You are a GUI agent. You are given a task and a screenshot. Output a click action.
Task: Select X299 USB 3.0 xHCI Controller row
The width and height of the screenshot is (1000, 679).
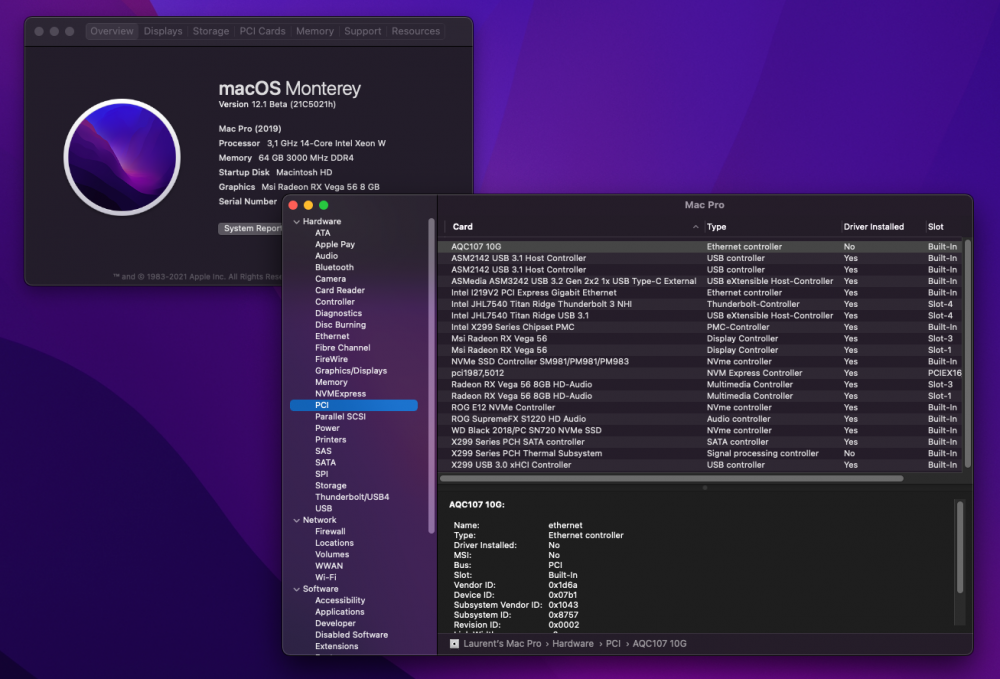[x=702, y=465]
